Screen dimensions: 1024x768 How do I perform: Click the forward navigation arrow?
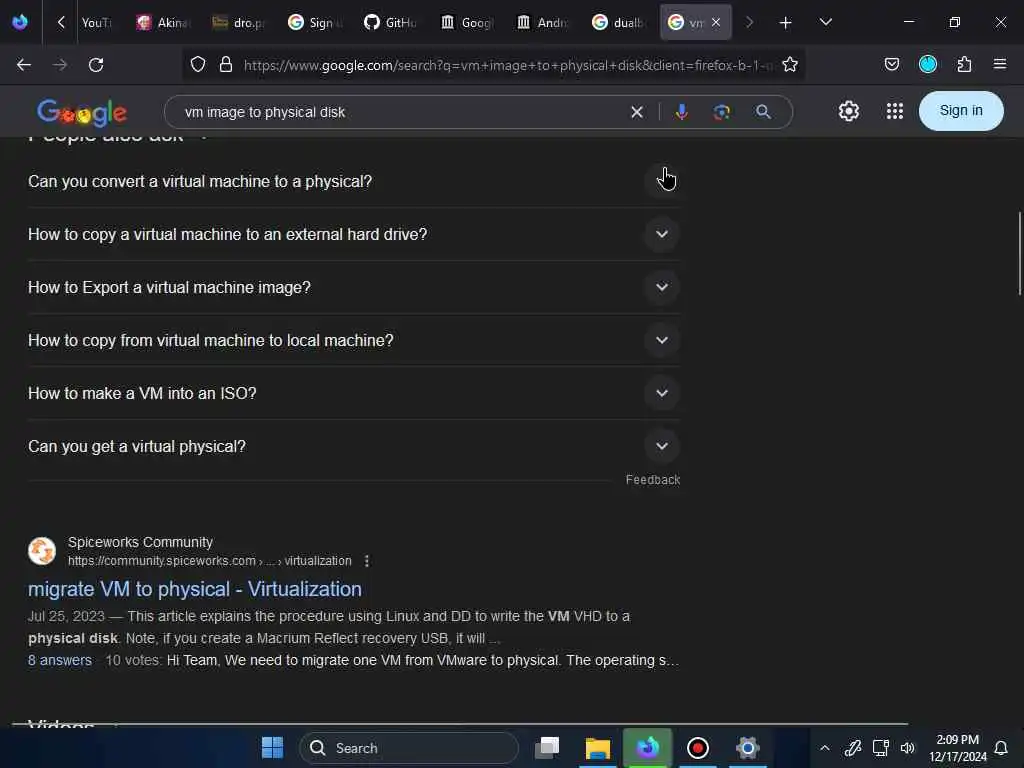pyautogui.click(x=60, y=65)
